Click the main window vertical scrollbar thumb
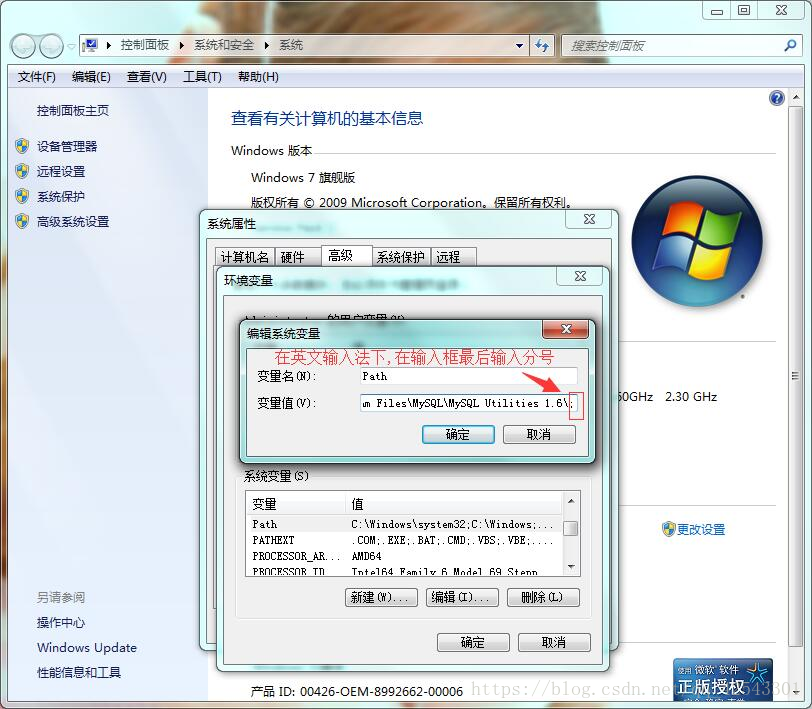Screen dimensions: 812x709 pyautogui.click(x=795, y=375)
